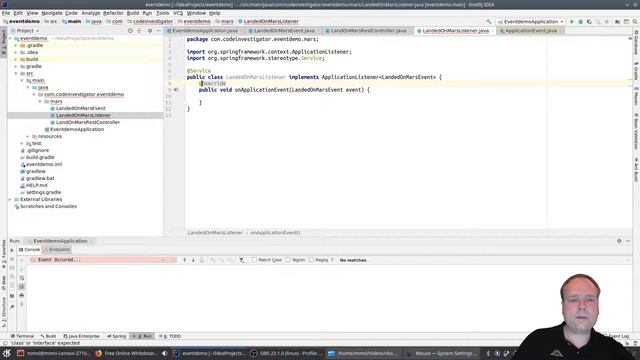Toggle Match Case checkbox
Viewport: 640px width, 360px height.
pos(254,260)
